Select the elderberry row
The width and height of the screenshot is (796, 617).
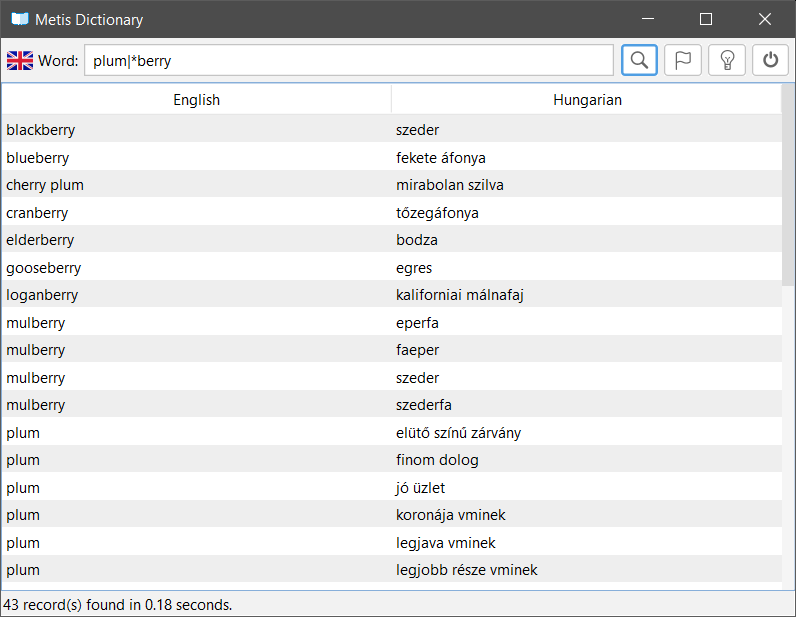(x=391, y=240)
